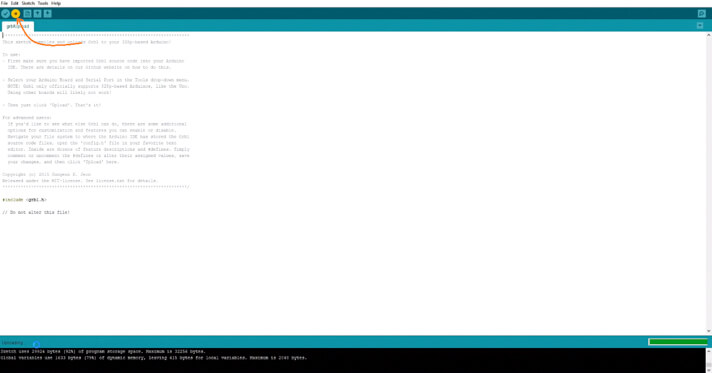Click the yellow Upload arrow button
Viewport: 712px width, 373px height.
pos(16,14)
